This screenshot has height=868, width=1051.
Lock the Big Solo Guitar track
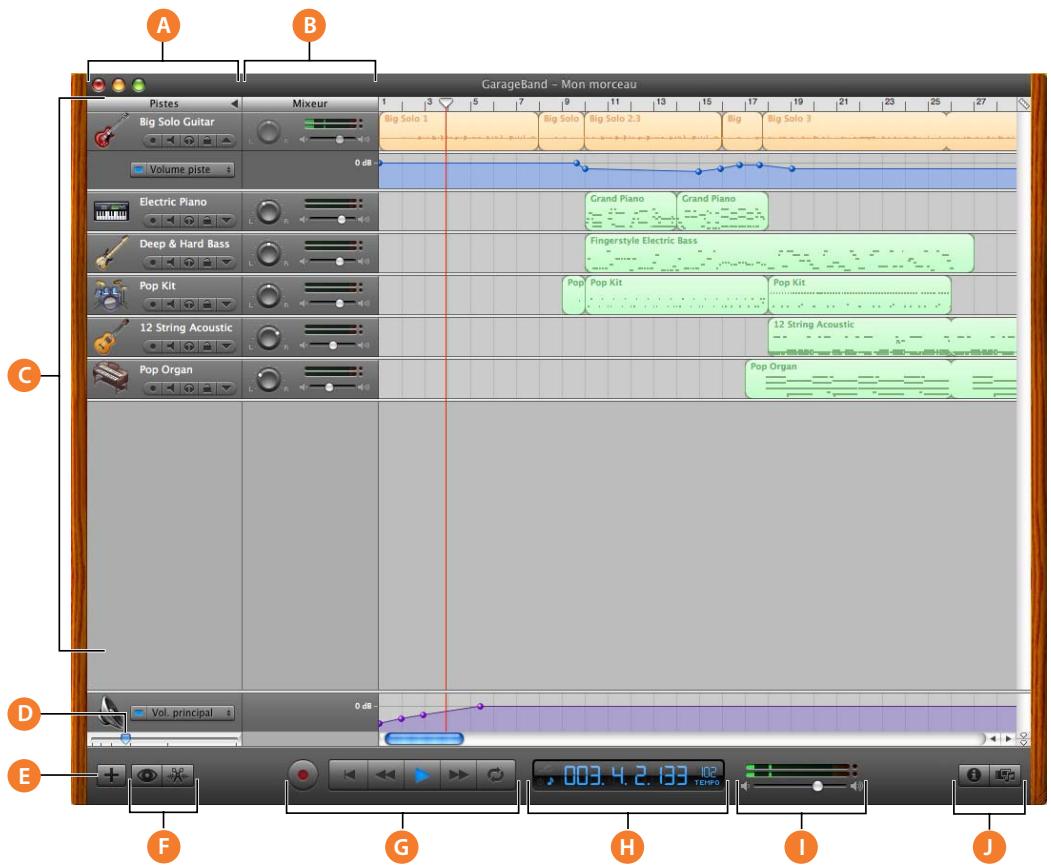coord(207,140)
